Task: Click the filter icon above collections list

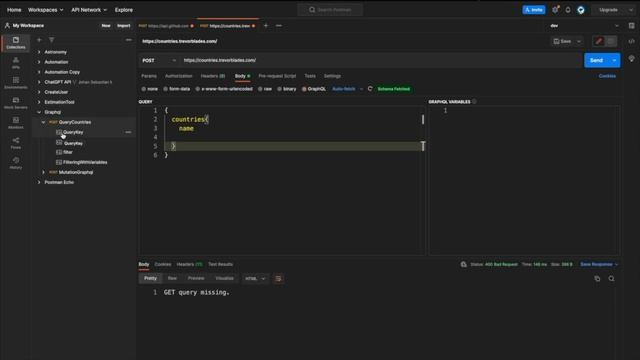Action: (x=51, y=40)
